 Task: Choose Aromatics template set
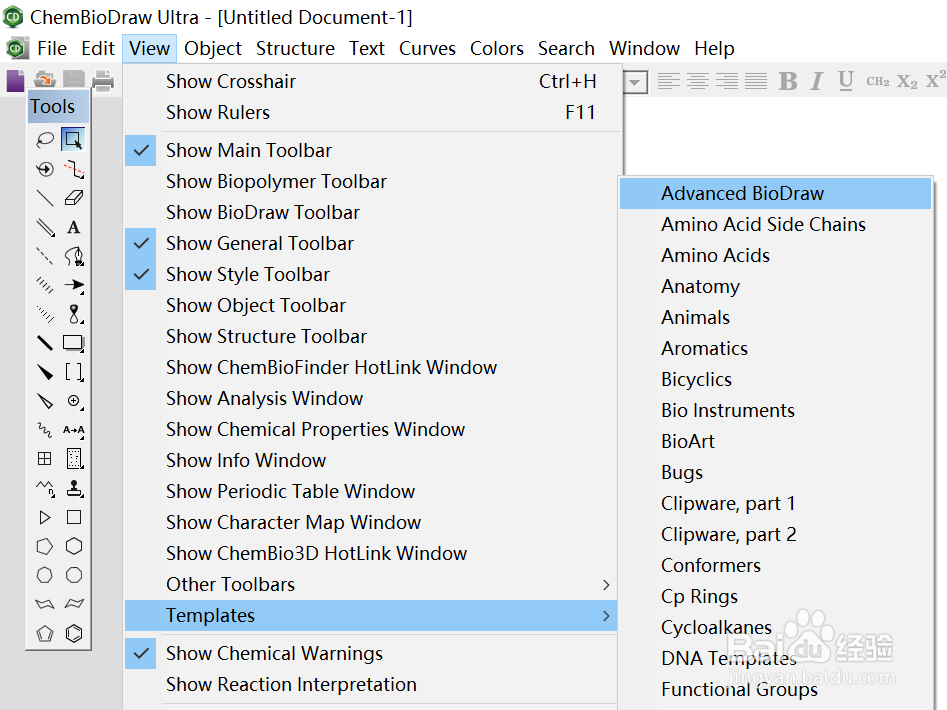click(775, 348)
